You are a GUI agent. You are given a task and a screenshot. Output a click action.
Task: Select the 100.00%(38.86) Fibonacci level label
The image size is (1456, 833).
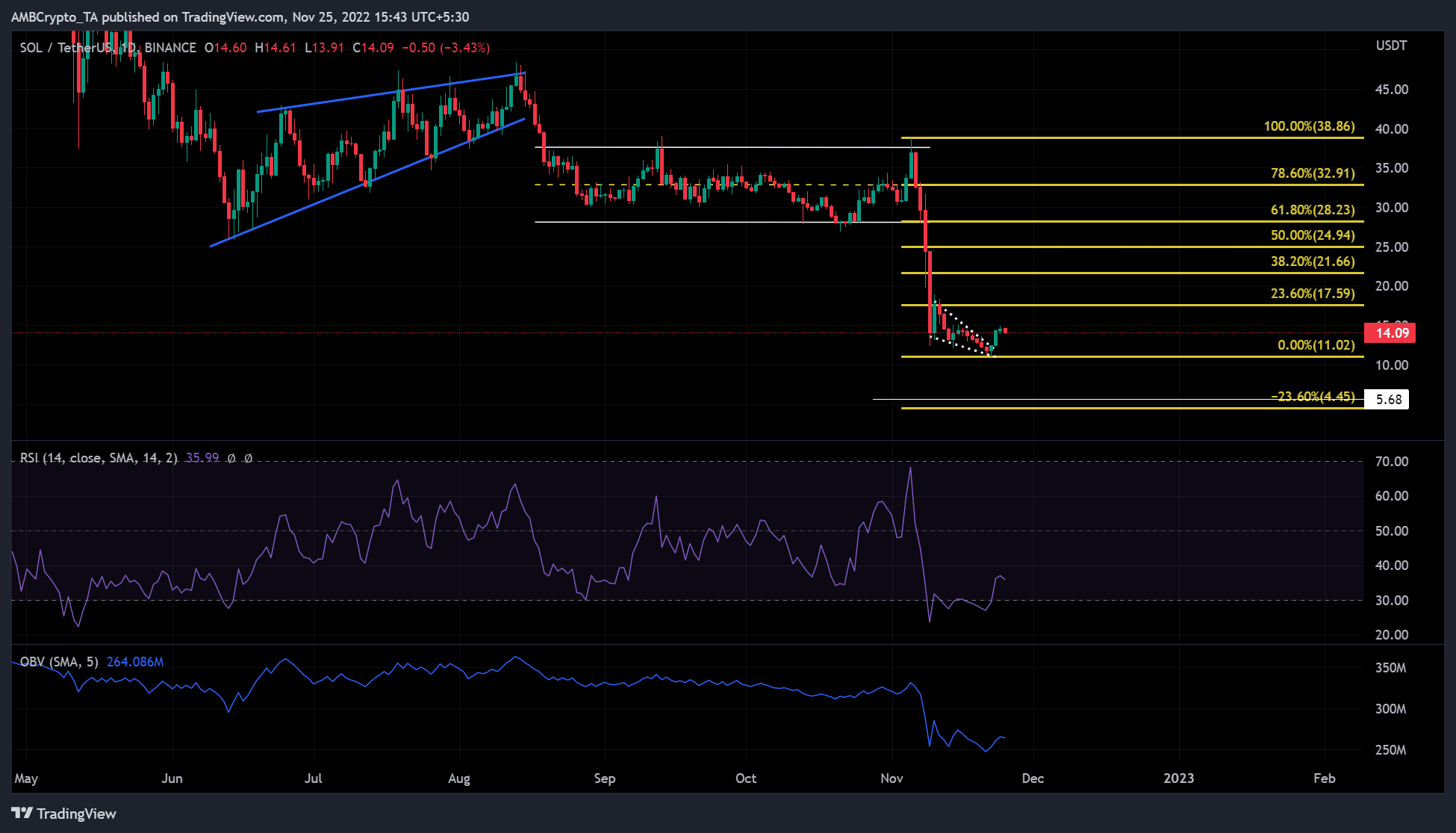coord(1309,126)
